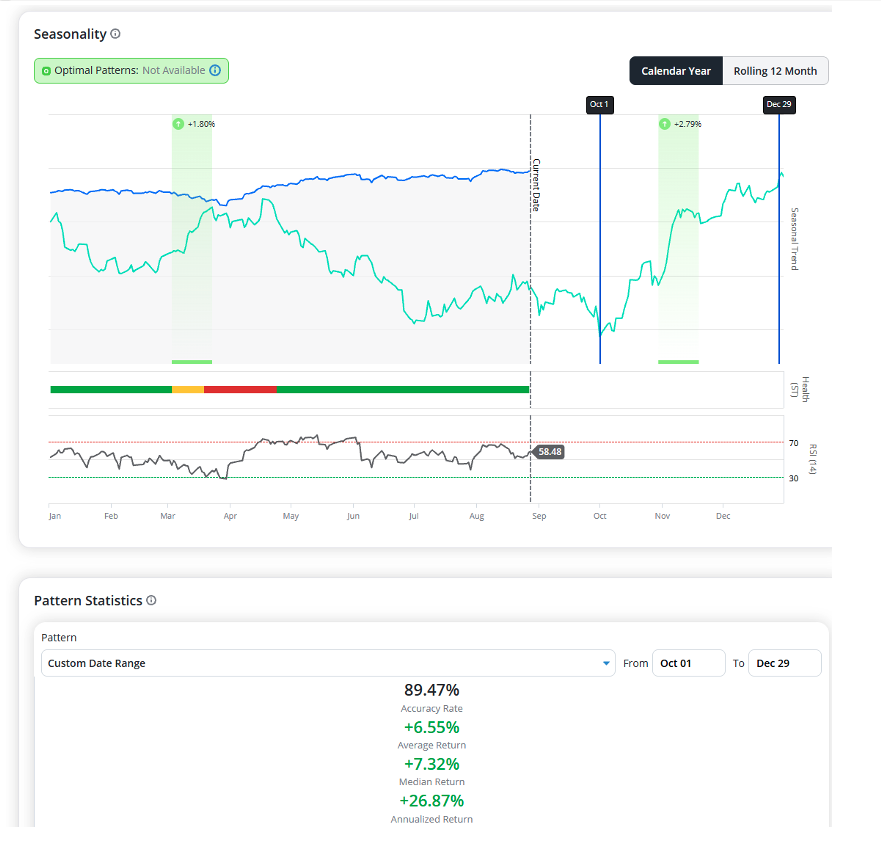Click the Optimal Patterns Not Available badge
881x851 pixels.
[x=131, y=71]
